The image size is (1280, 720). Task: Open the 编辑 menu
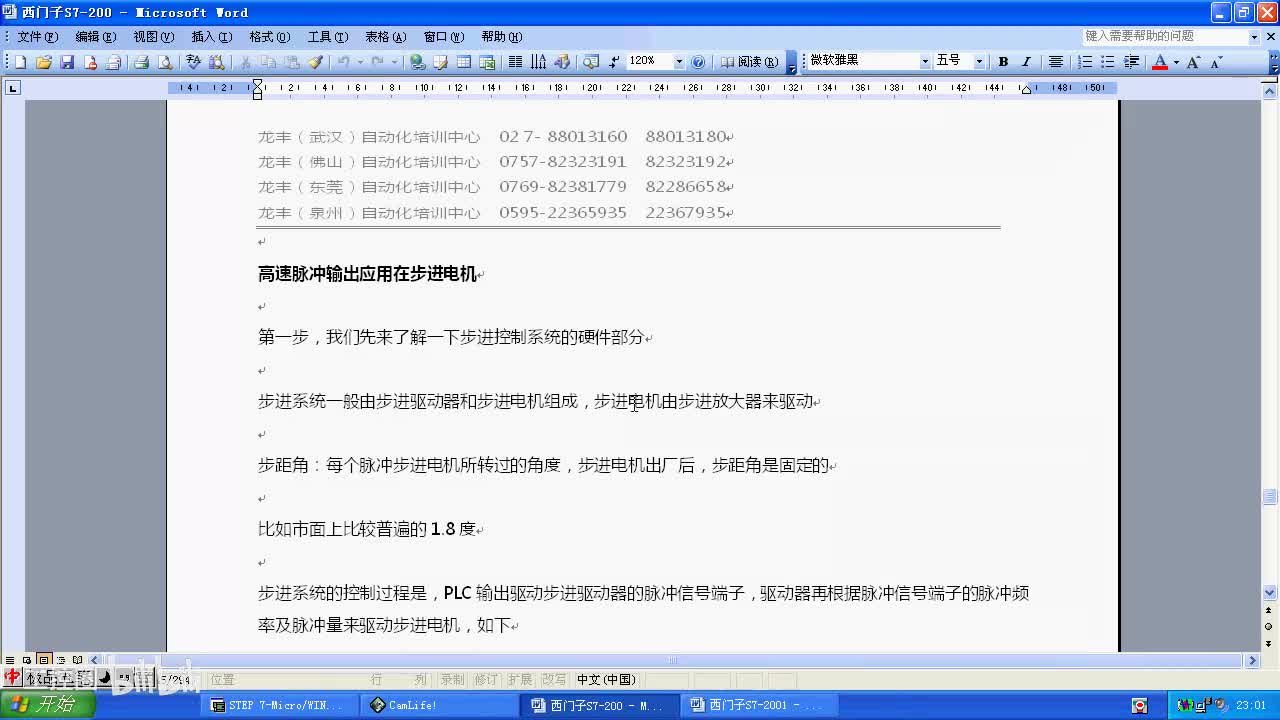point(95,37)
